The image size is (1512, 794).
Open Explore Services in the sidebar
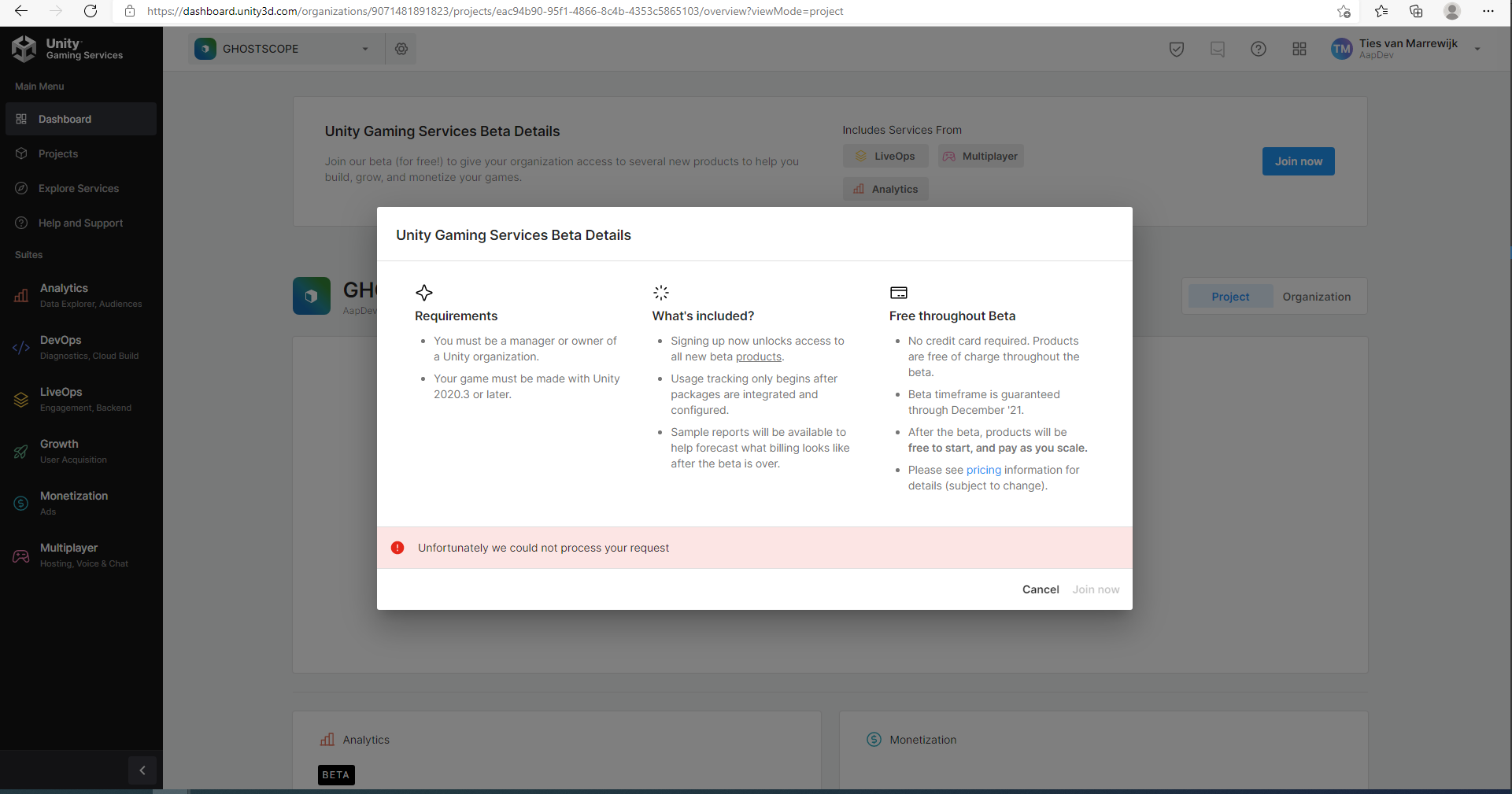coord(81,188)
